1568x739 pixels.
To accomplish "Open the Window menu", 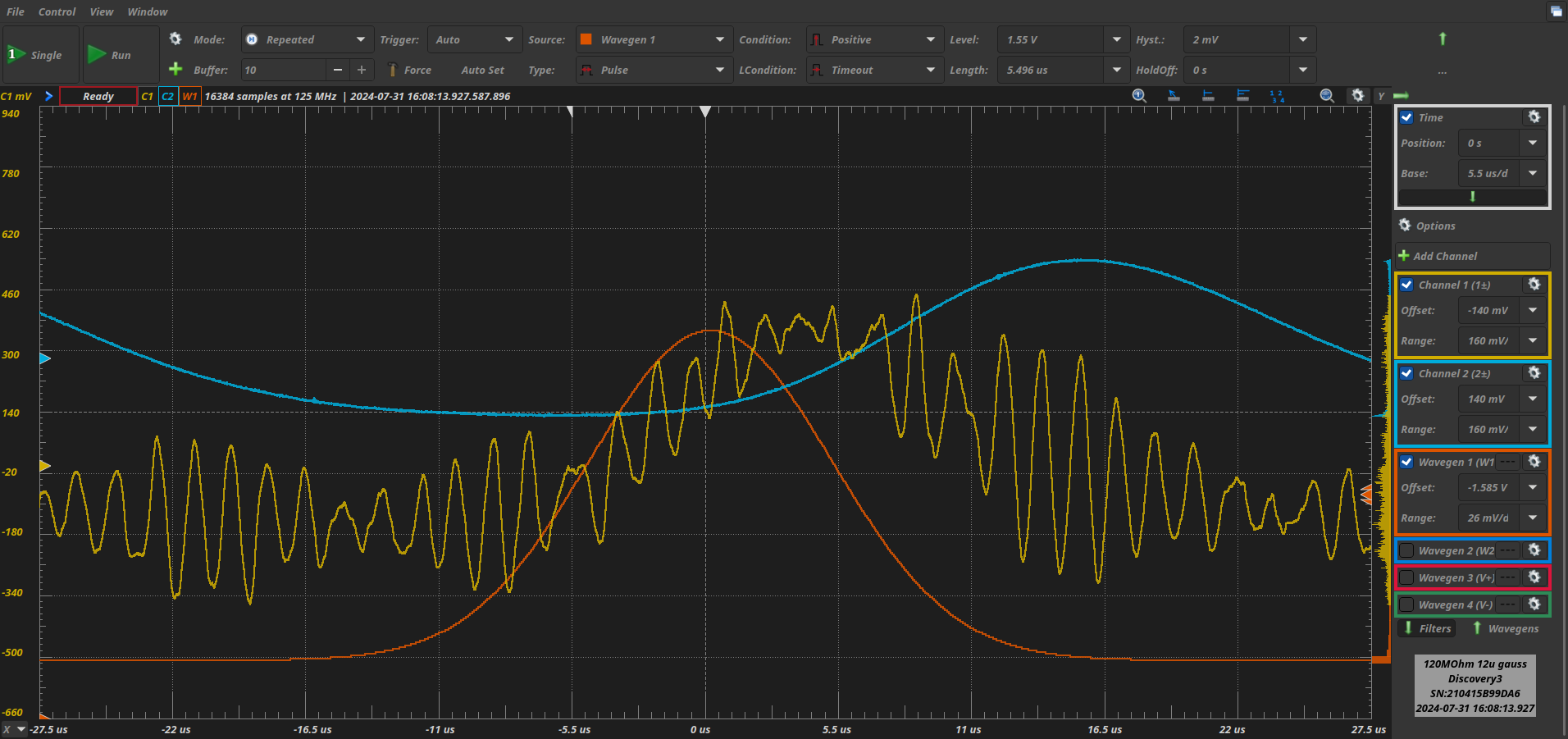I will [148, 11].
